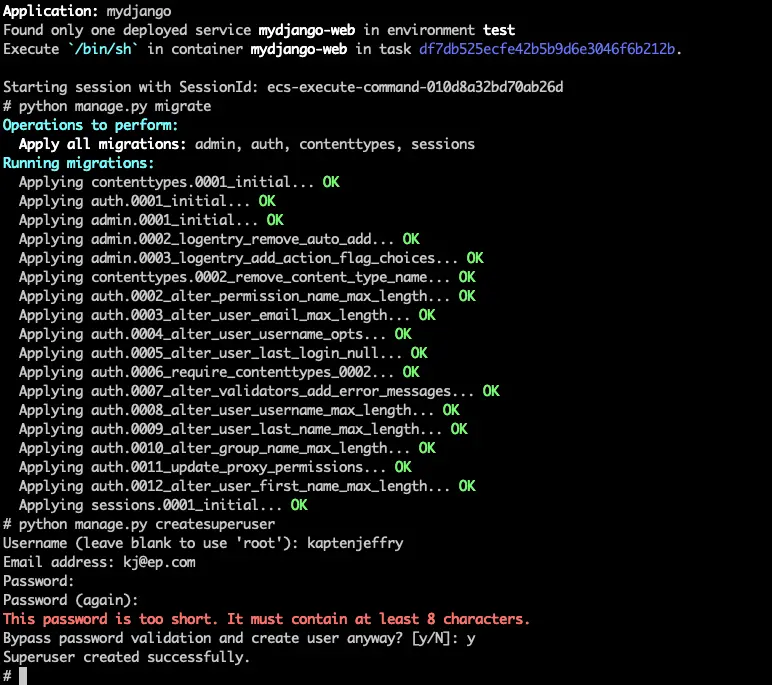The image size is (772, 685).
Task: Click auth.0007_alter_validators_add_error_messages migration line
Action: pos(259,391)
